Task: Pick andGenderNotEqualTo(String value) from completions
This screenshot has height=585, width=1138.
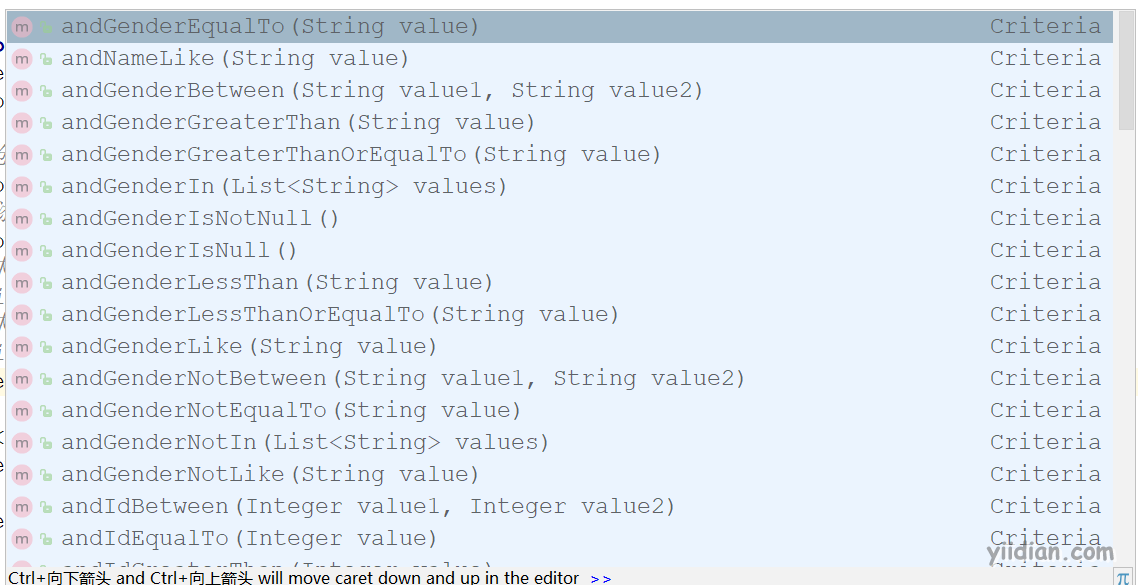Action: (560, 410)
